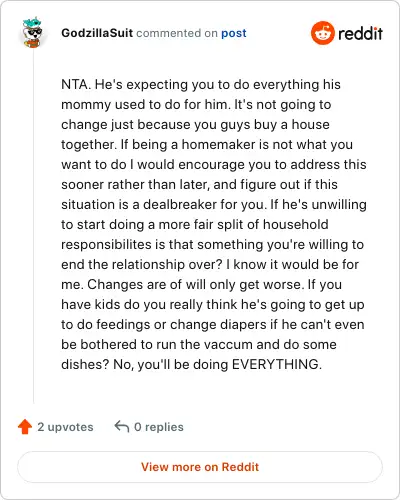Click the '0 replies' label

click(159, 427)
